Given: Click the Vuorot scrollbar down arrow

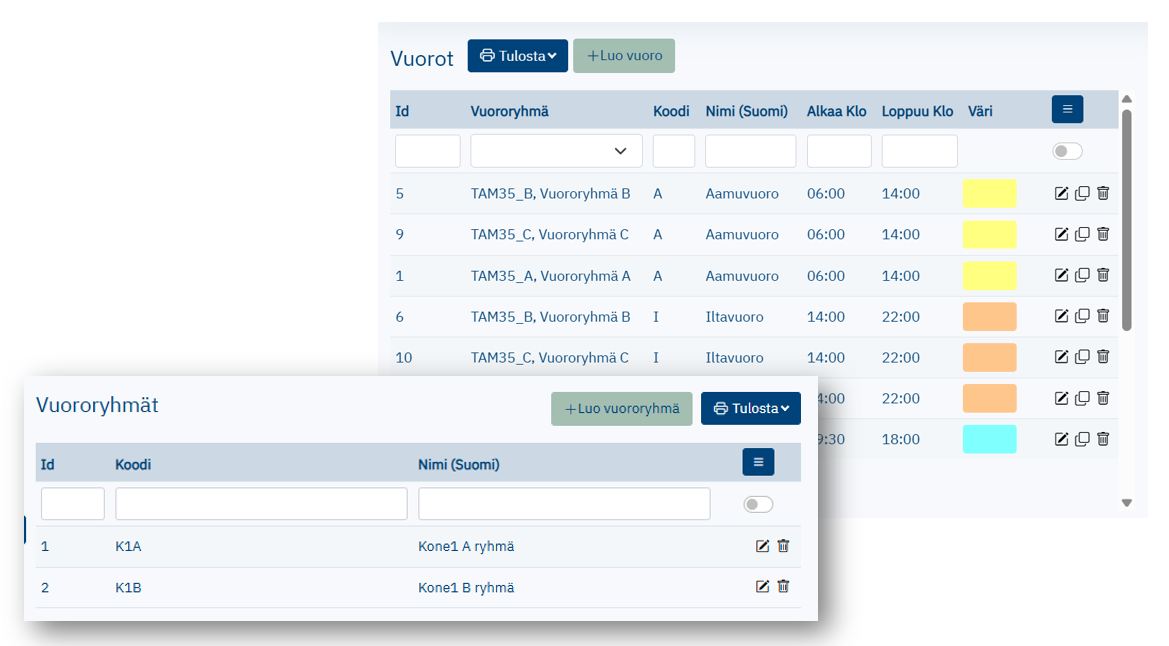Looking at the screenshot, I should (1127, 504).
